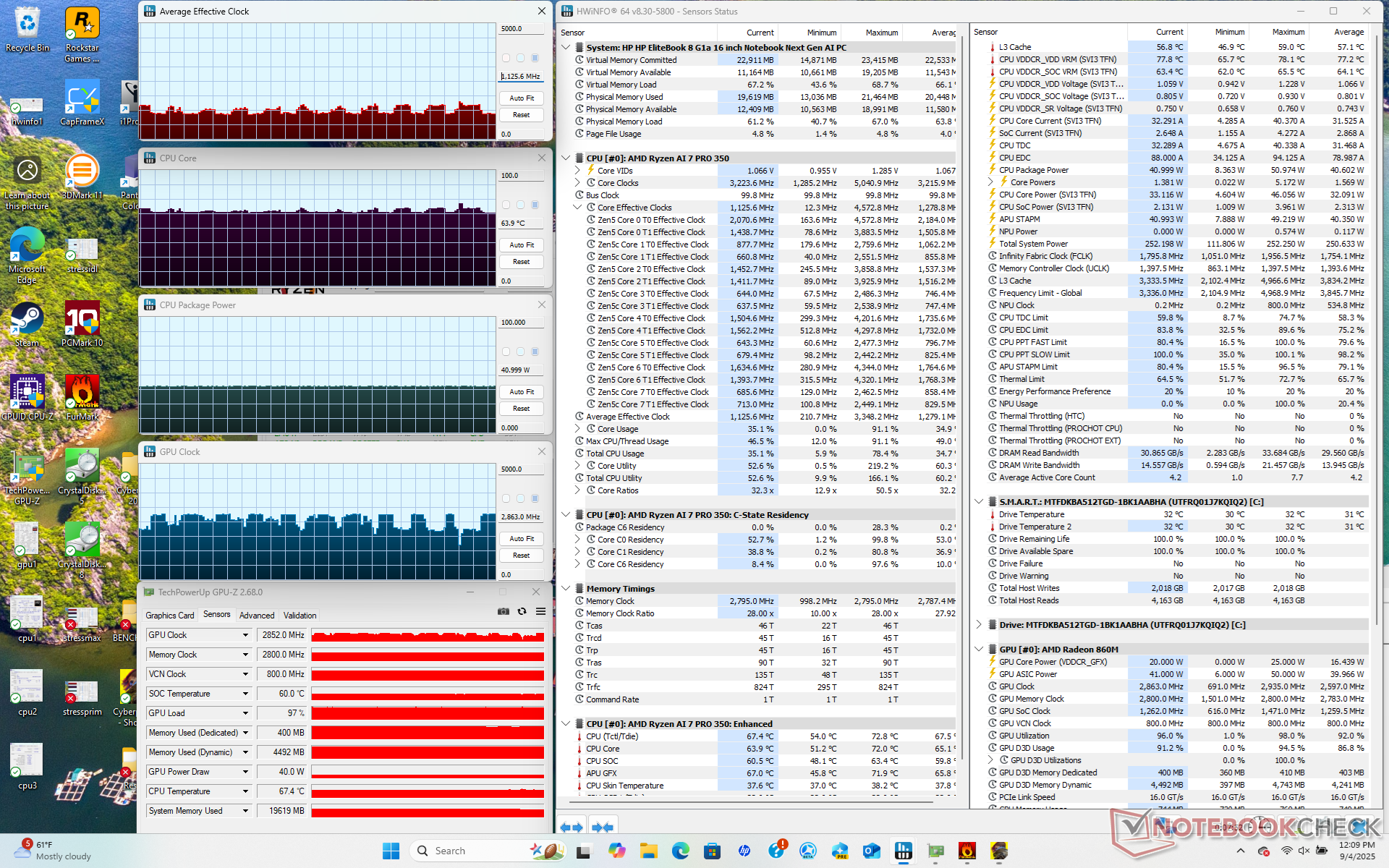1389x868 pixels.
Task: Click Auto Fit in CPU Package Power graph
Action: [521, 391]
